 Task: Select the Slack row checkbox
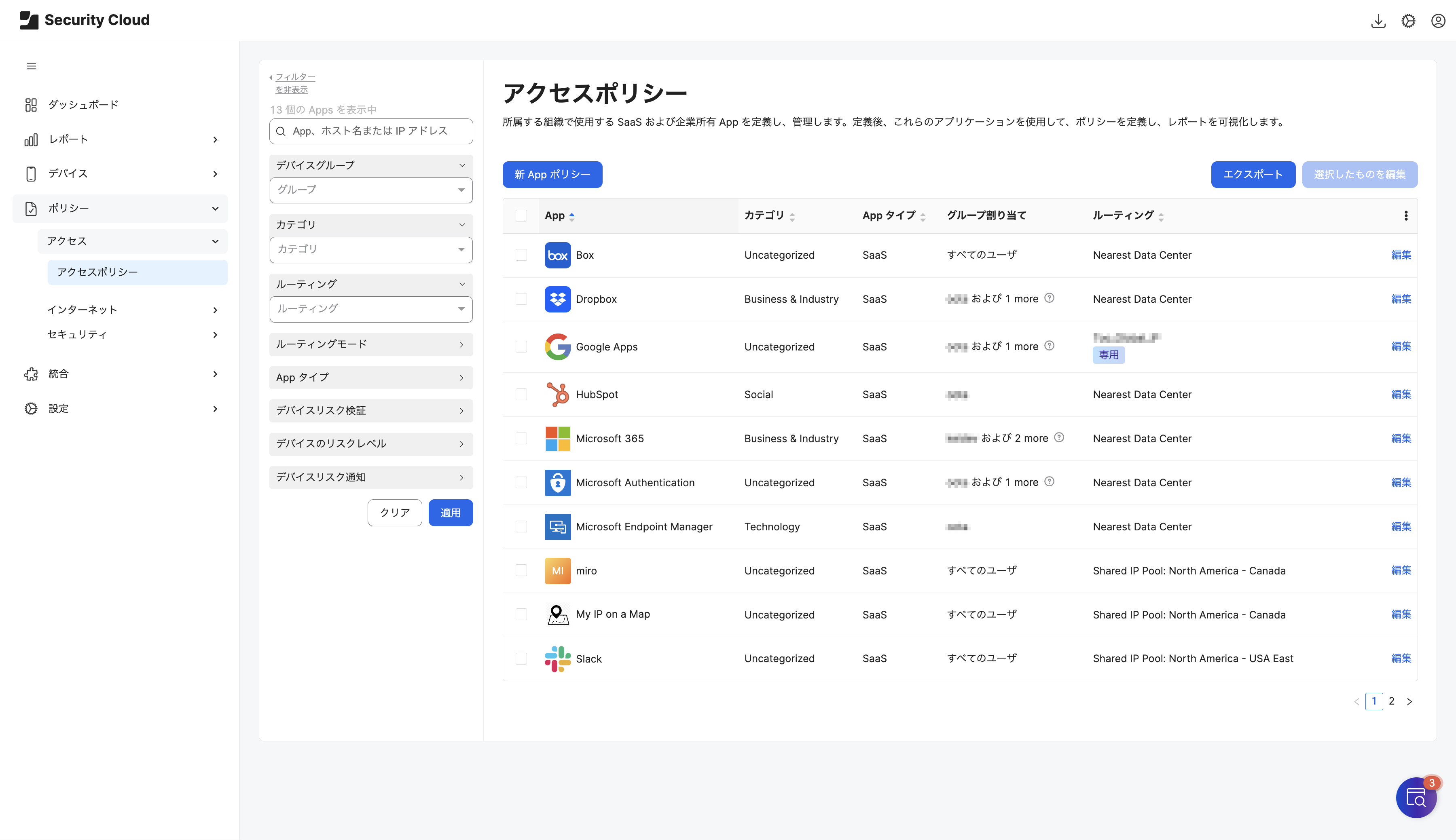coord(521,658)
